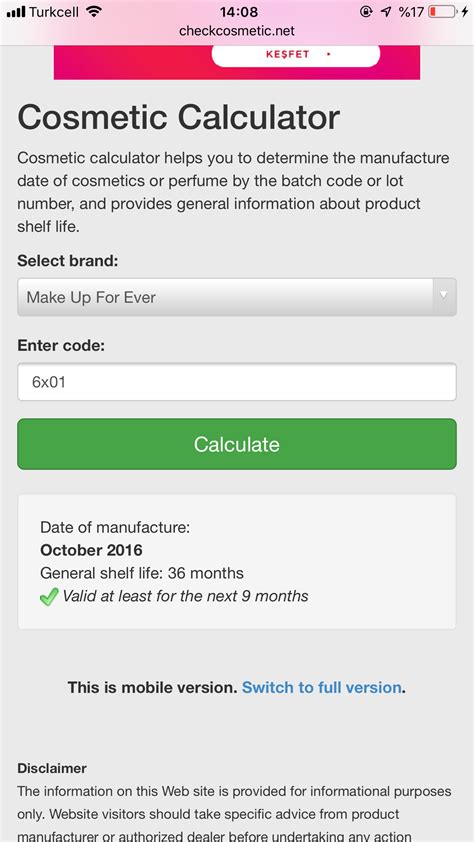Tap the checkcosmetic.net address bar
The image size is (474, 842).
237,31
